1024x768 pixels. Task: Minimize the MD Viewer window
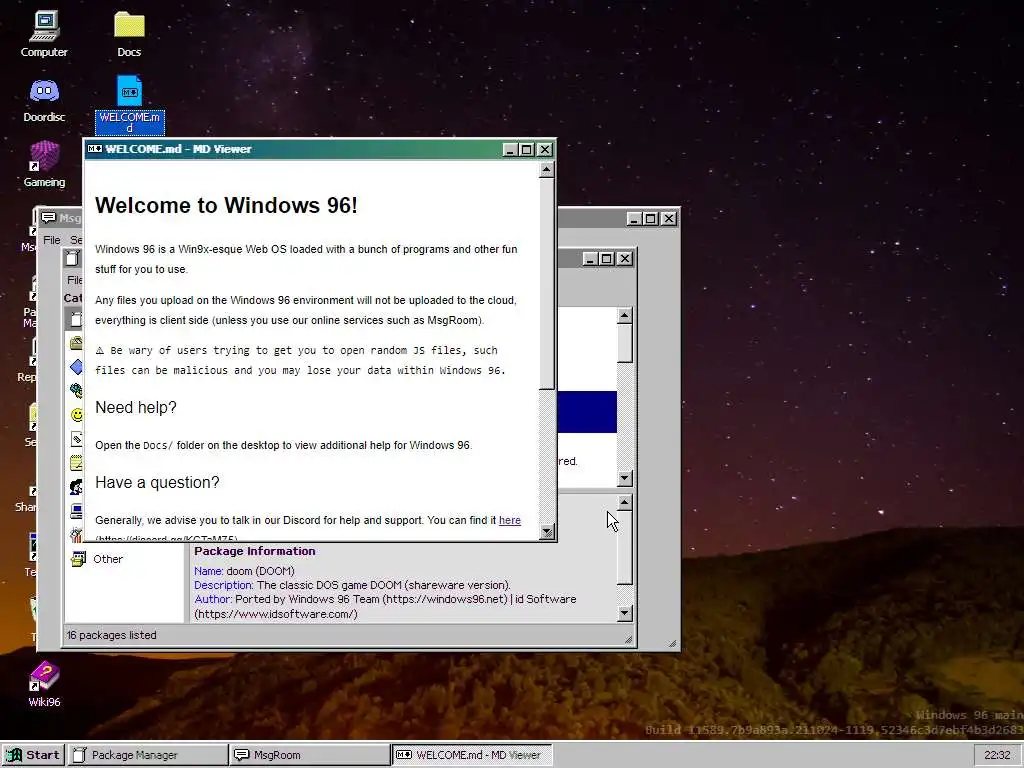511,150
